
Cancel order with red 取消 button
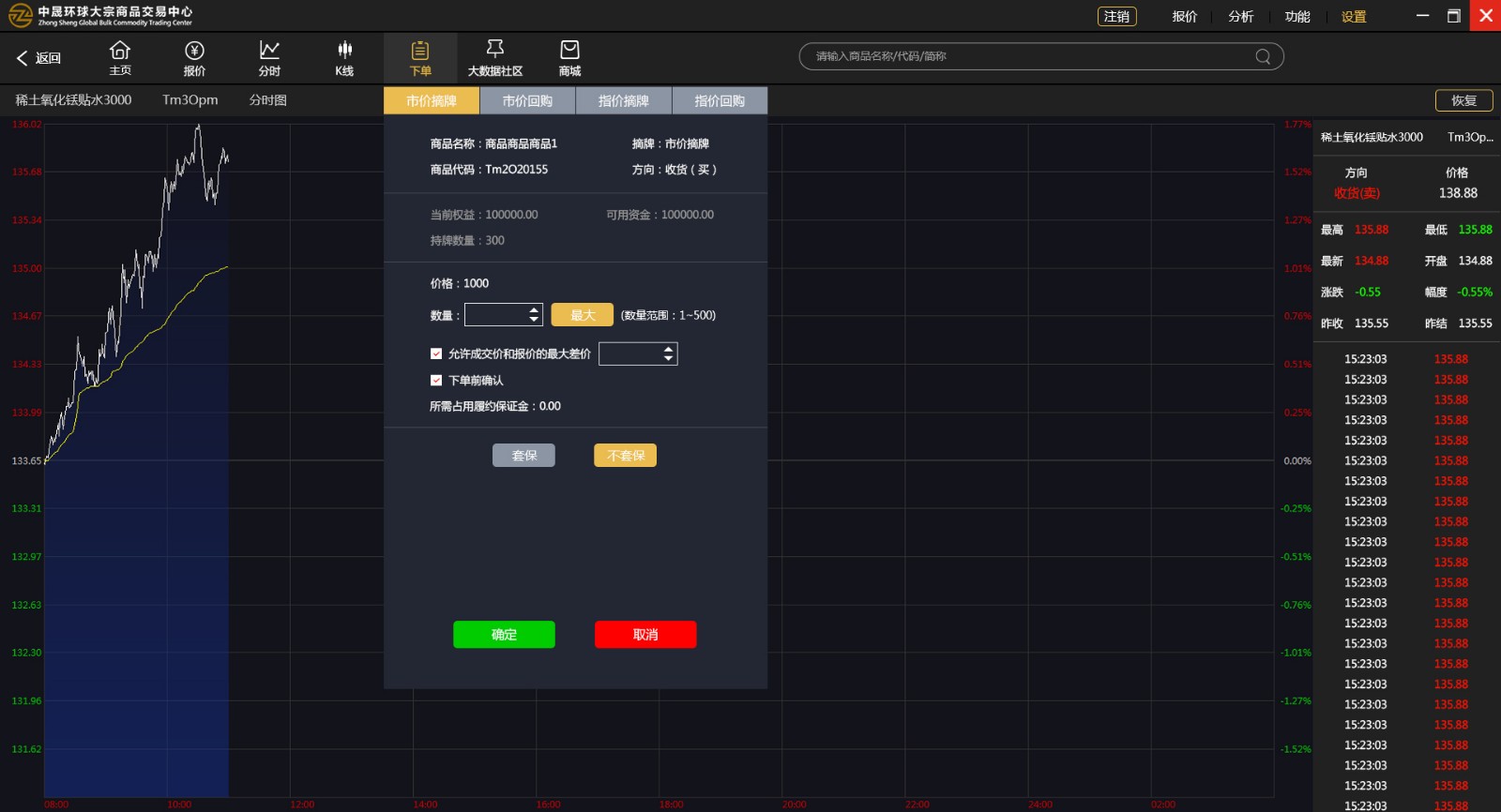click(x=645, y=635)
